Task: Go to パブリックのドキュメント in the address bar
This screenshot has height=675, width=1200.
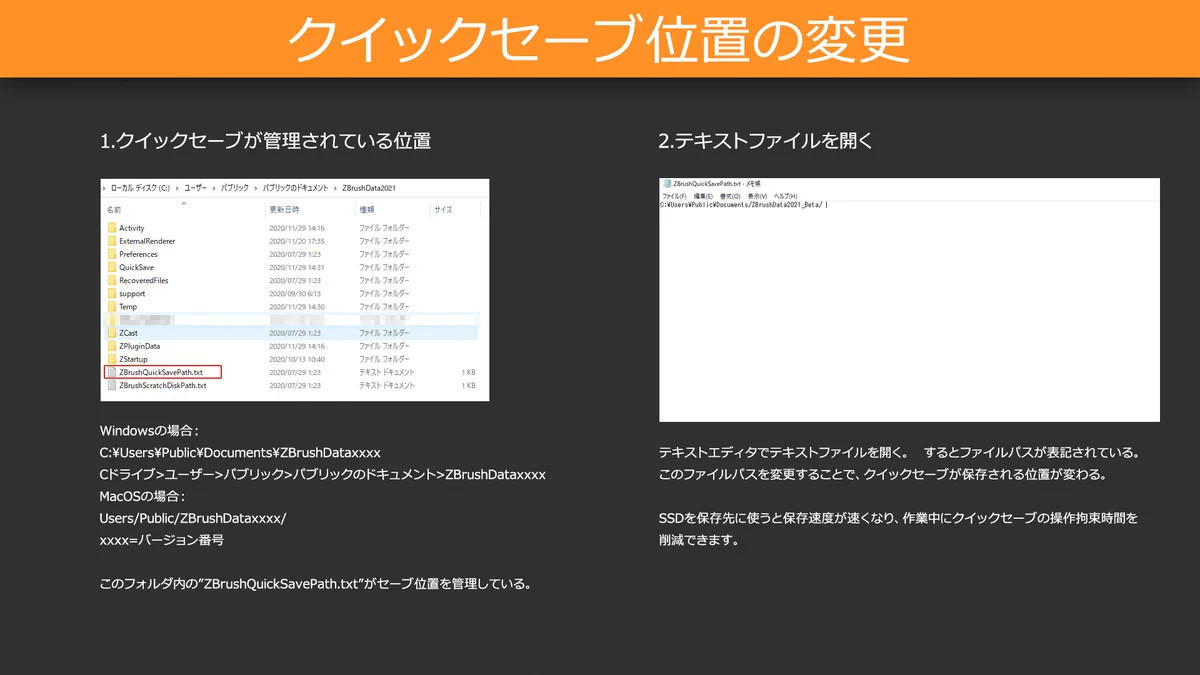Action: (x=296, y=188)
